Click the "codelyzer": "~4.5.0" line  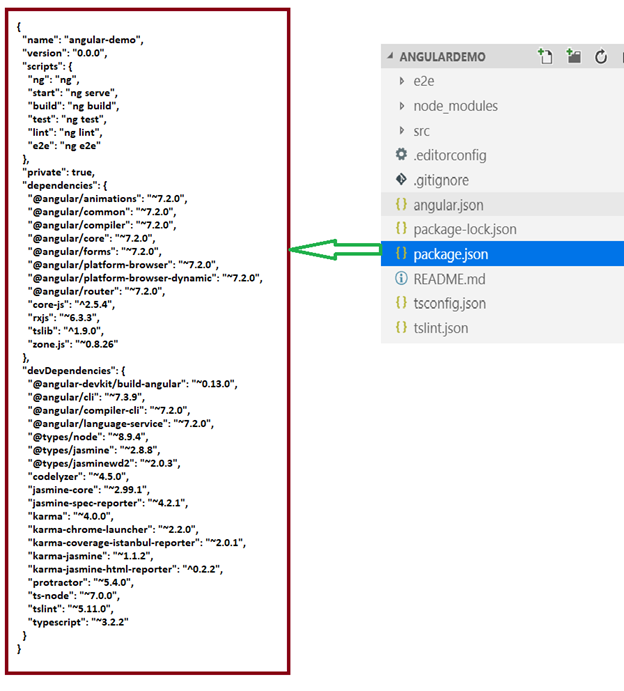pyautogui.click(x=78, y=476)
